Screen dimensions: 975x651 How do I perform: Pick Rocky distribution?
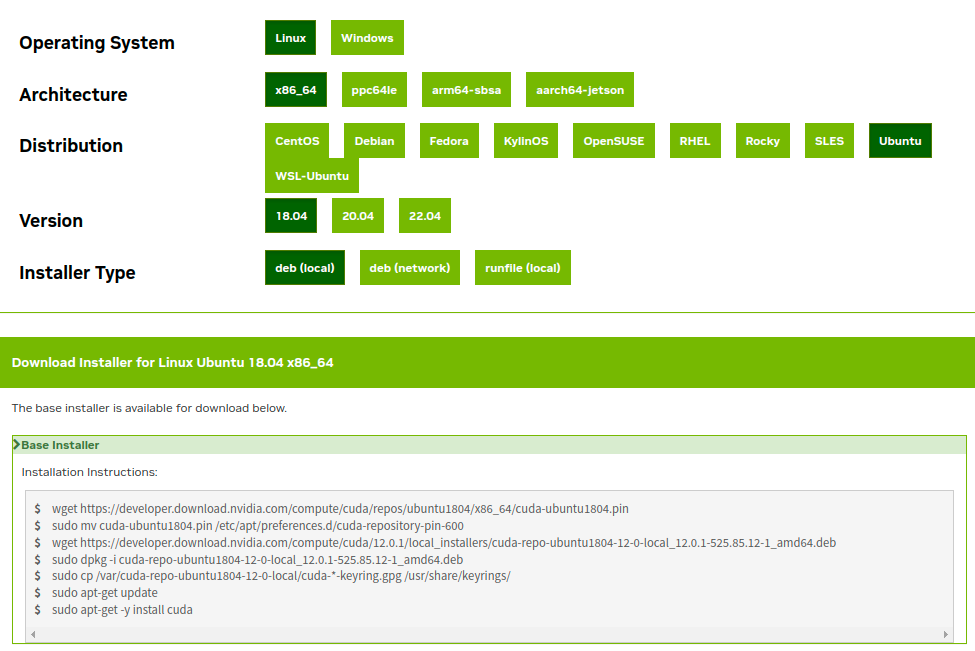763,141
